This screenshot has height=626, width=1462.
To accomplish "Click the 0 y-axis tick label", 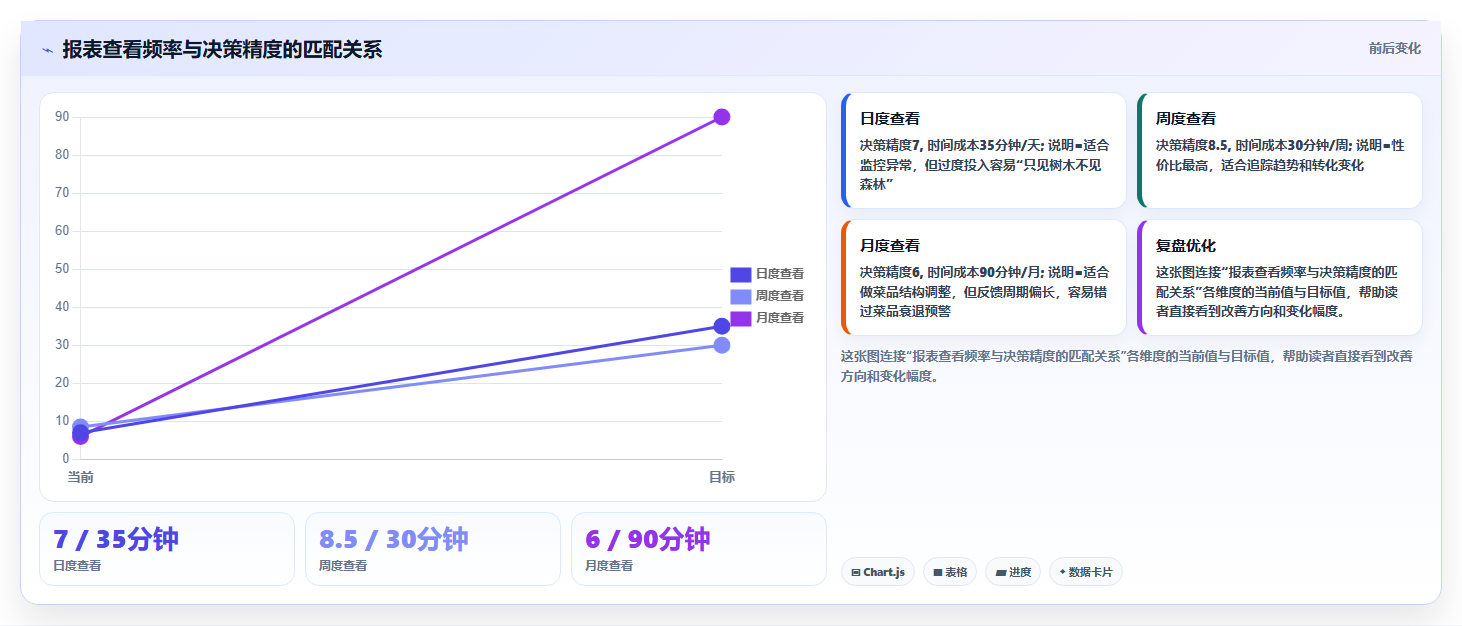I will 66,459.
